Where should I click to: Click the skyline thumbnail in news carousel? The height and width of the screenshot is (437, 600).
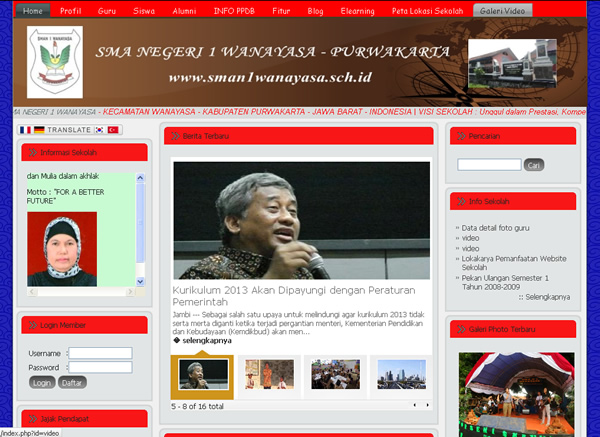398,374
